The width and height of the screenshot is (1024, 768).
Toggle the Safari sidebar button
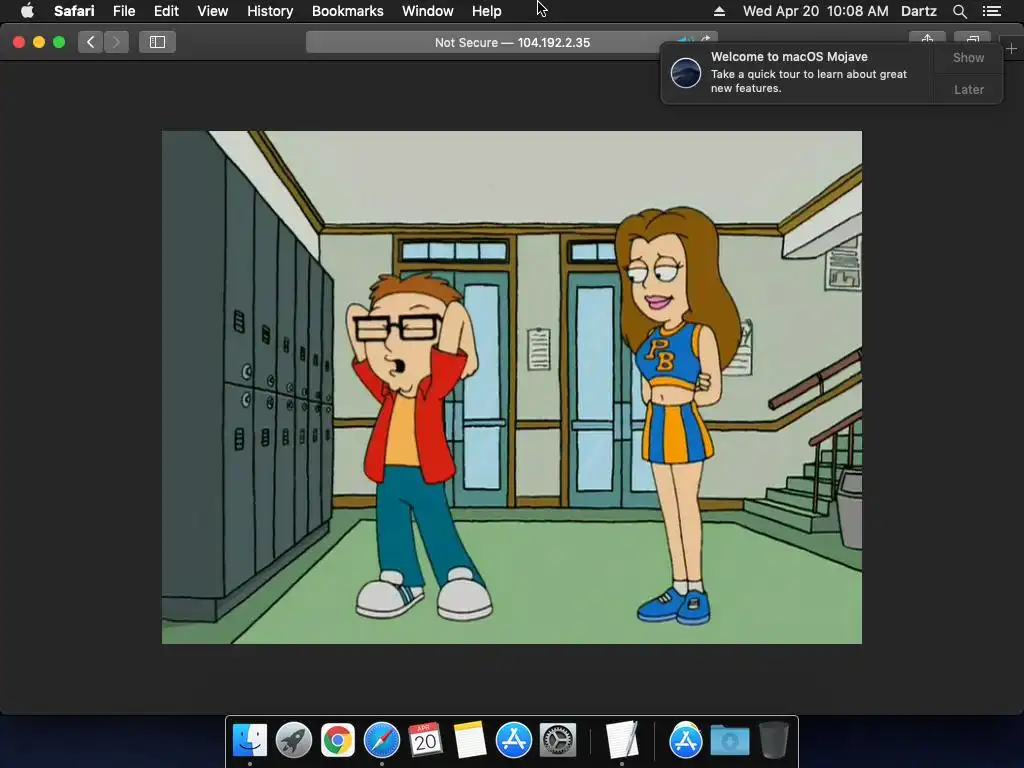click(157, 42)
